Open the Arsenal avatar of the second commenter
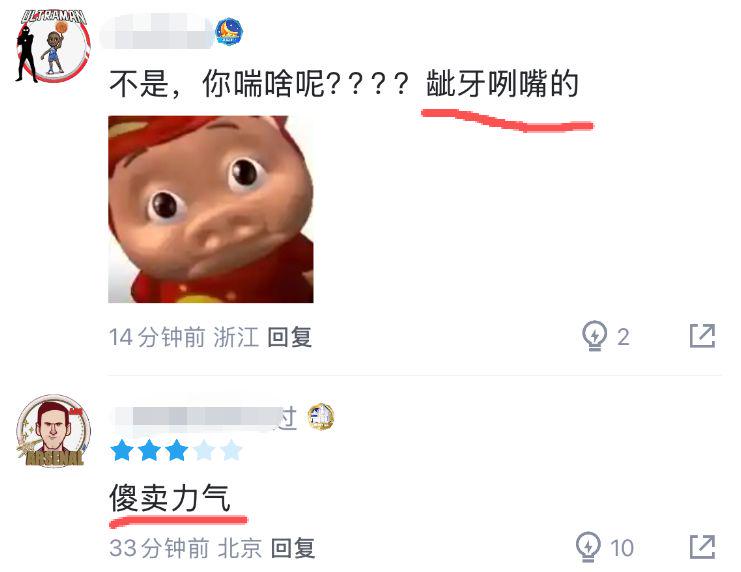Viewport: 741px width, 572px height. click(x=53, y=431)
